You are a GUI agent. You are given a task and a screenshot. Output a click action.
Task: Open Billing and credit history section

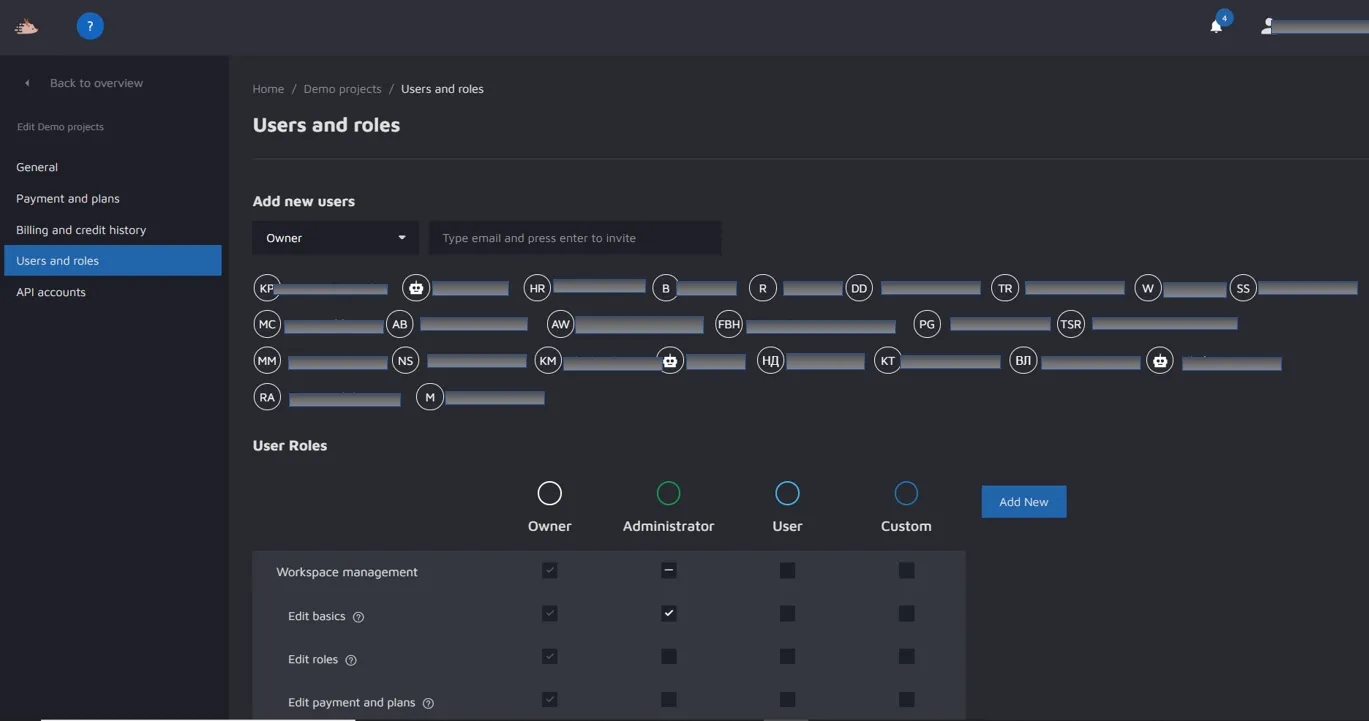coord(81,230)
